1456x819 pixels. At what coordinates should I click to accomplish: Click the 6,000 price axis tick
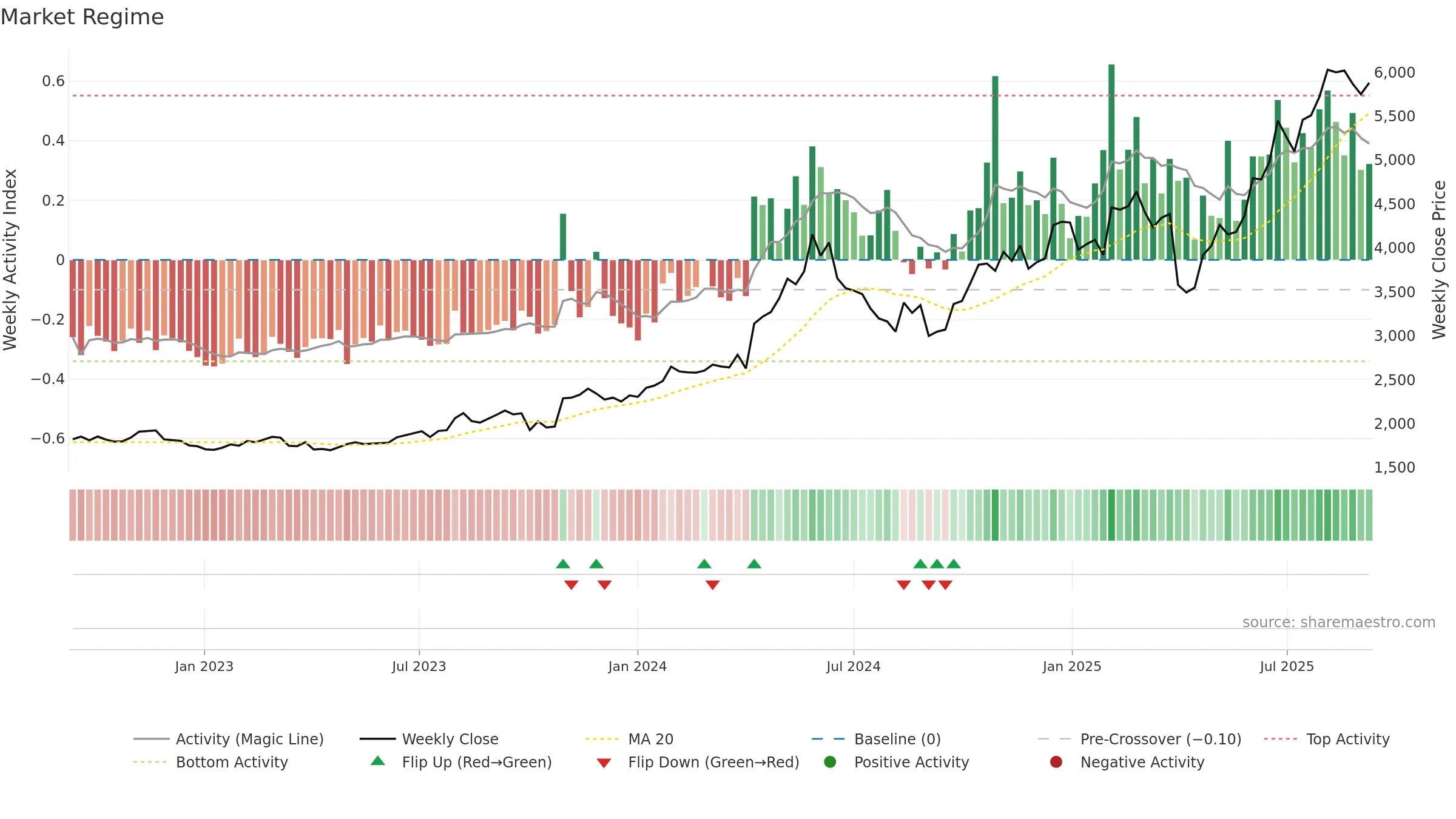pyautogui.click(x=1395, y=72)
